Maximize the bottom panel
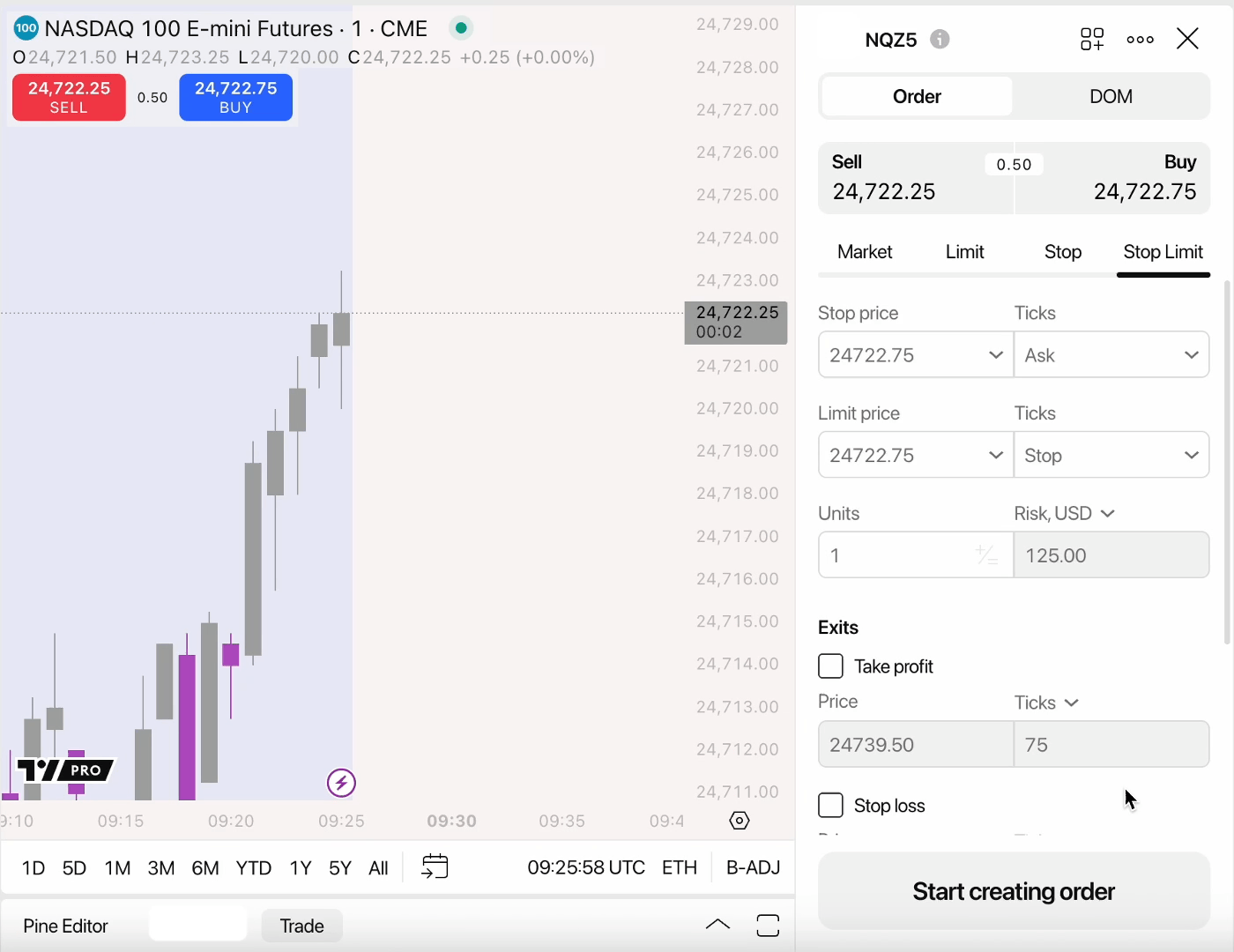This screenshot has width=1234, height=952. (x=768, y=926)
